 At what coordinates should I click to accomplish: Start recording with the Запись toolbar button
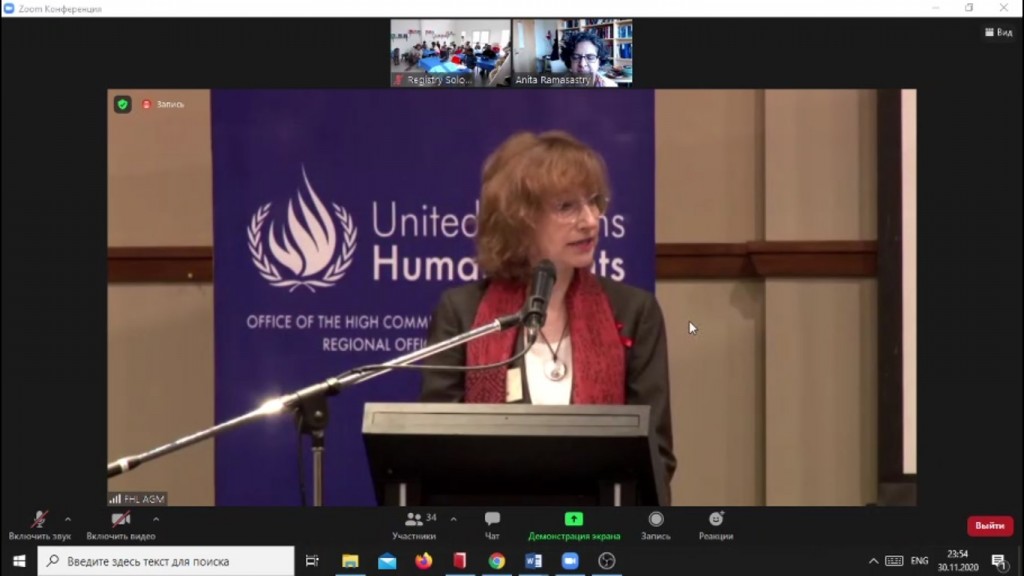(656, 526)
